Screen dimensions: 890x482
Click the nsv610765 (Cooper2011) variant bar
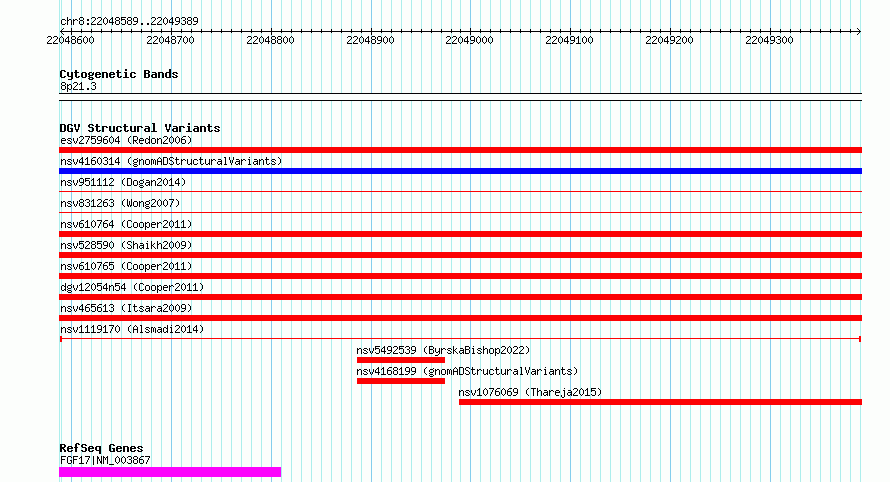click(460, 276)
